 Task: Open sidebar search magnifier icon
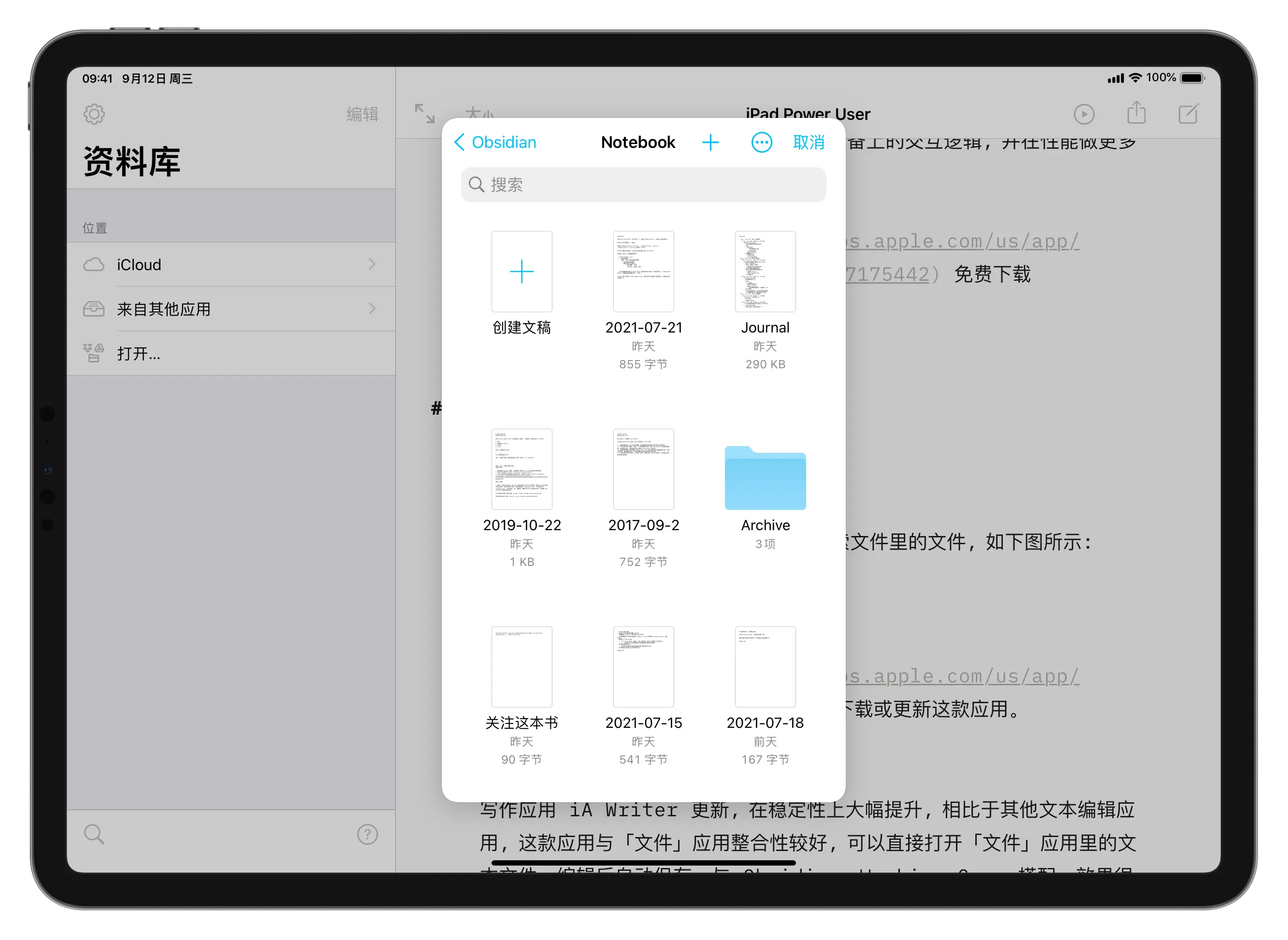(94, 835)
